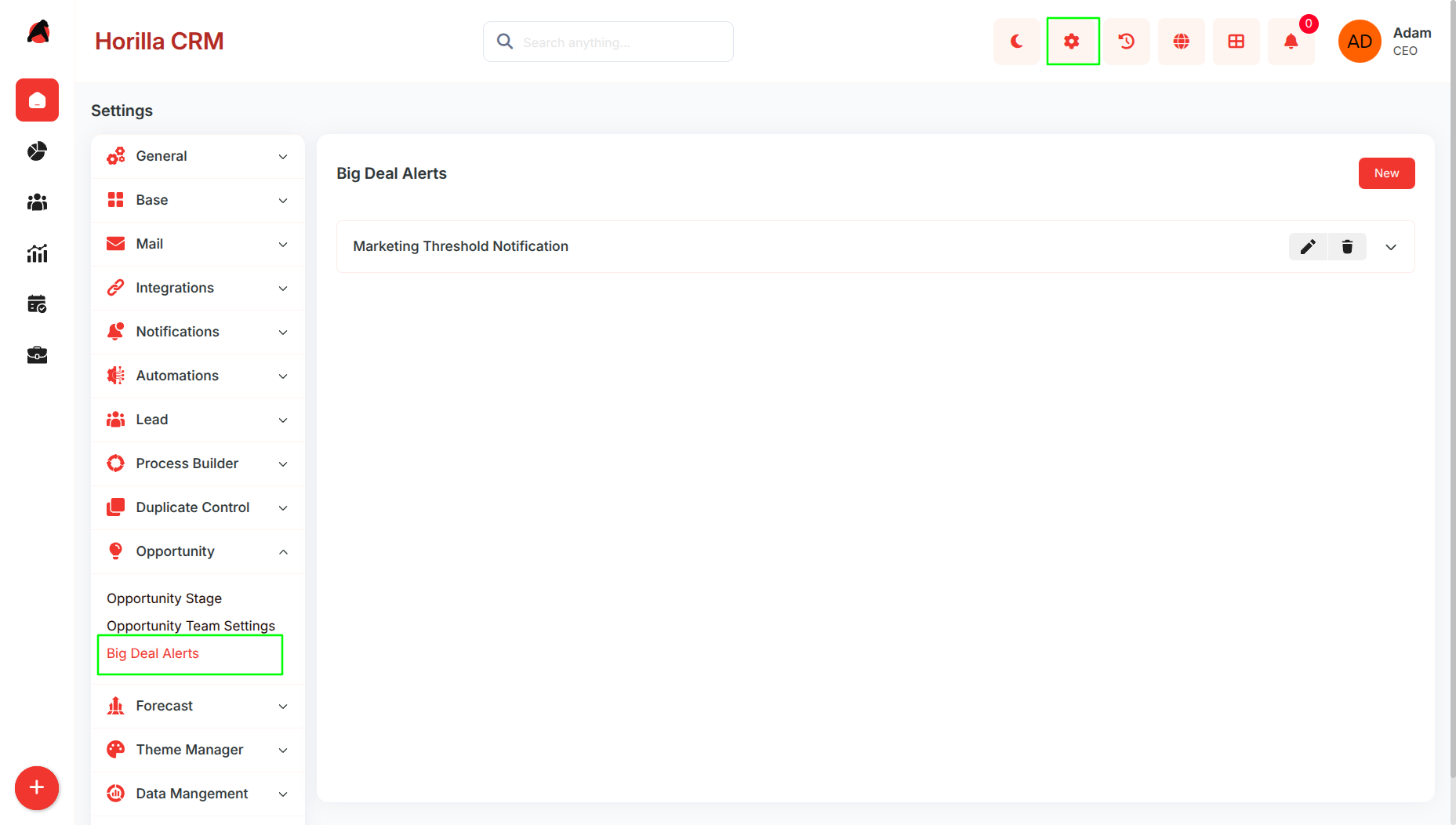
Task: Expand the Notifications settings section
Action: 198,332
